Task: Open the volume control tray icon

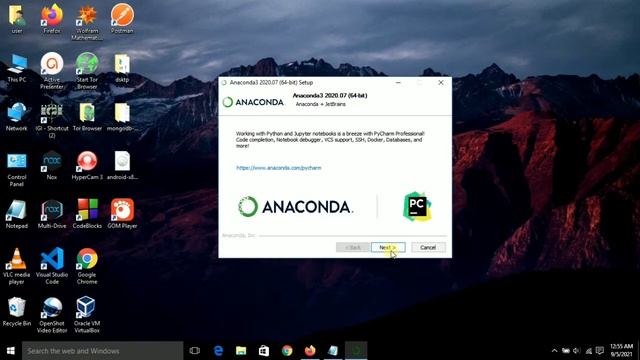Action: [x=577, y=351]
